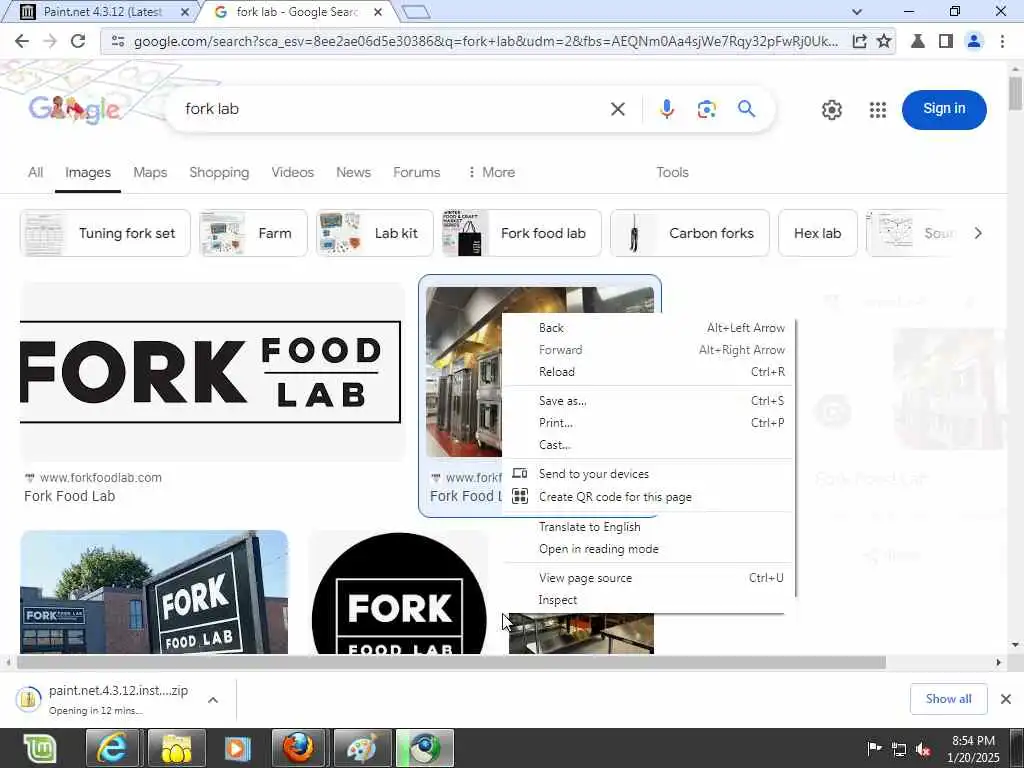Filter by Carbon forks chip
This screenshot has width=1024, height=768.
[690, 233]
